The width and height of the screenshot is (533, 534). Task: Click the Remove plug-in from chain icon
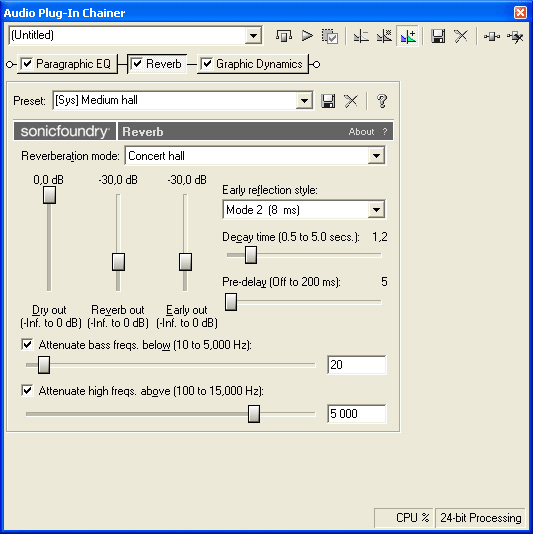515,36
